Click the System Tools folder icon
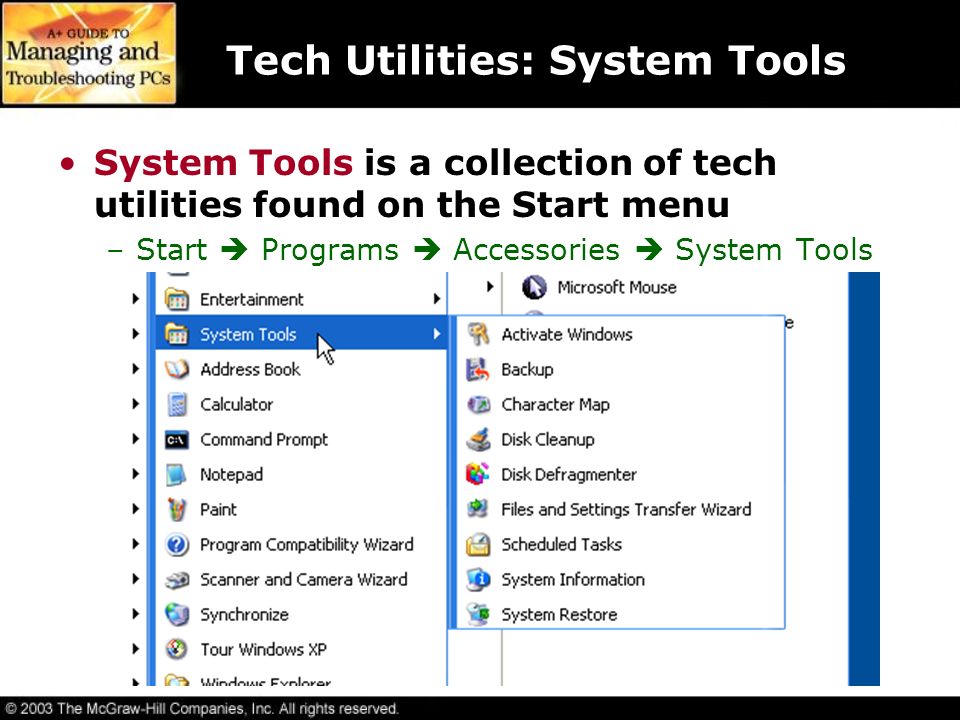 coord(176,334)
